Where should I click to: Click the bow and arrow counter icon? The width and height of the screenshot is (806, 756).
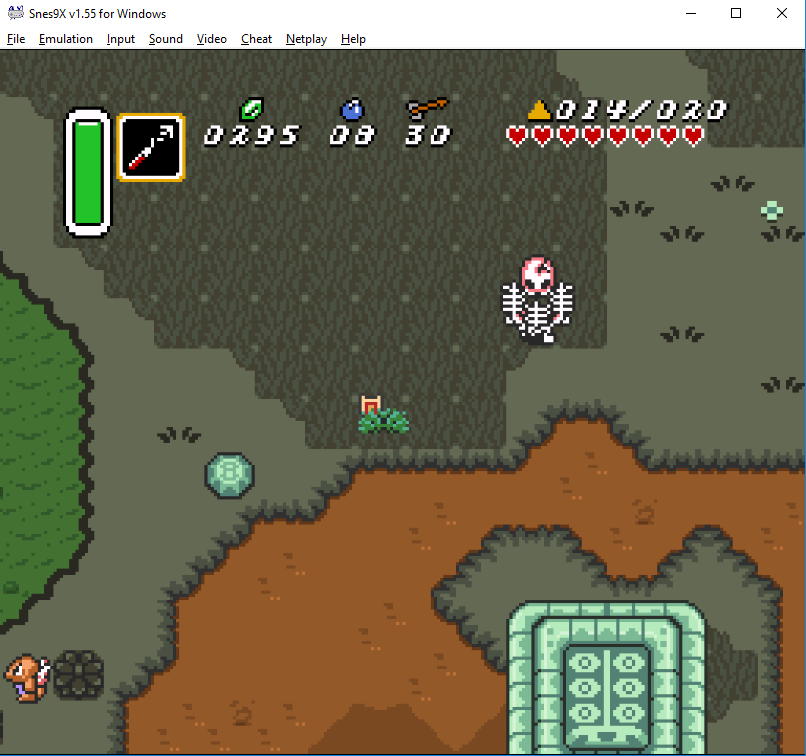[x=427, y=108]
